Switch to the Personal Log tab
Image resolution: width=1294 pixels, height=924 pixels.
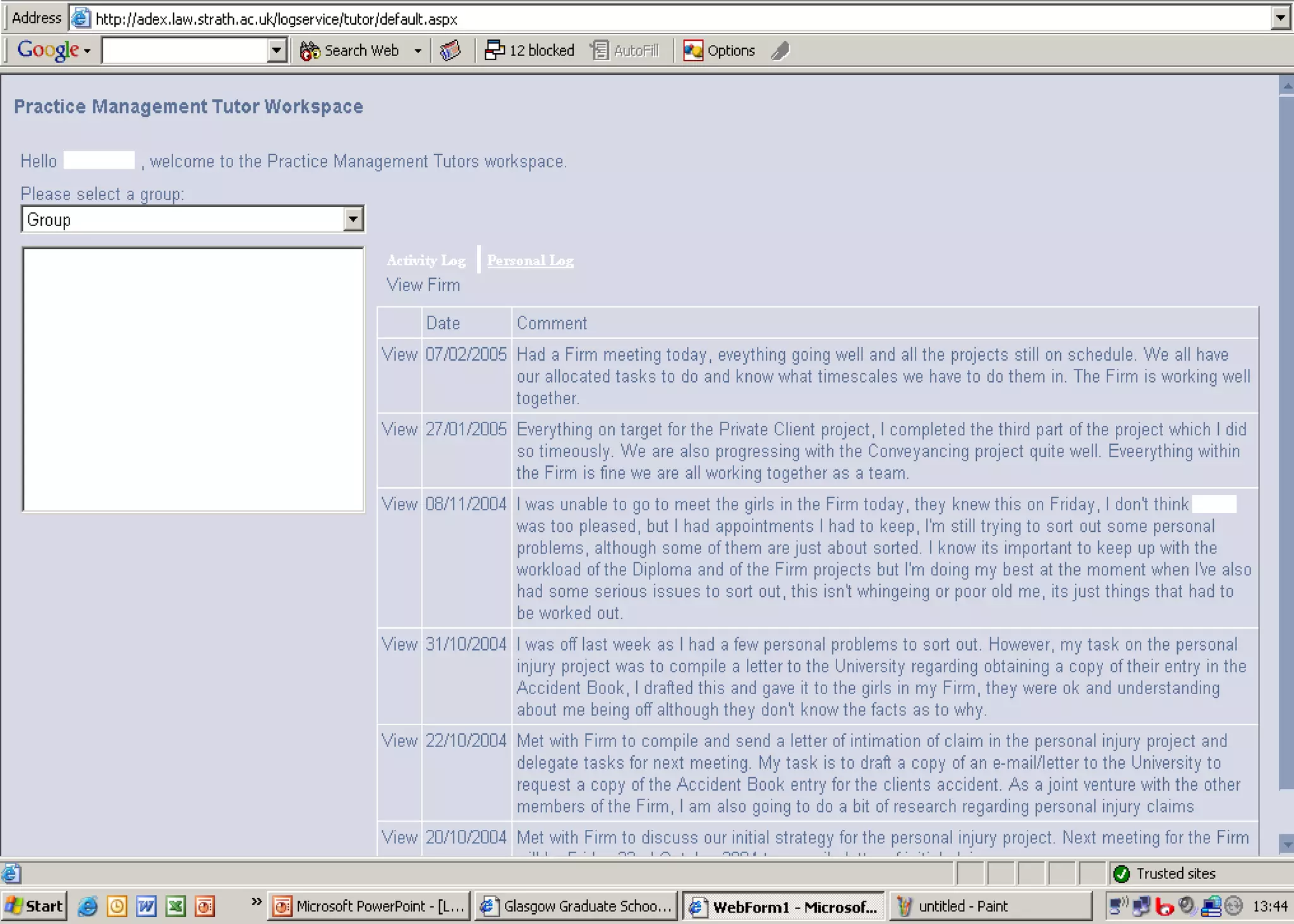point(530,260)
